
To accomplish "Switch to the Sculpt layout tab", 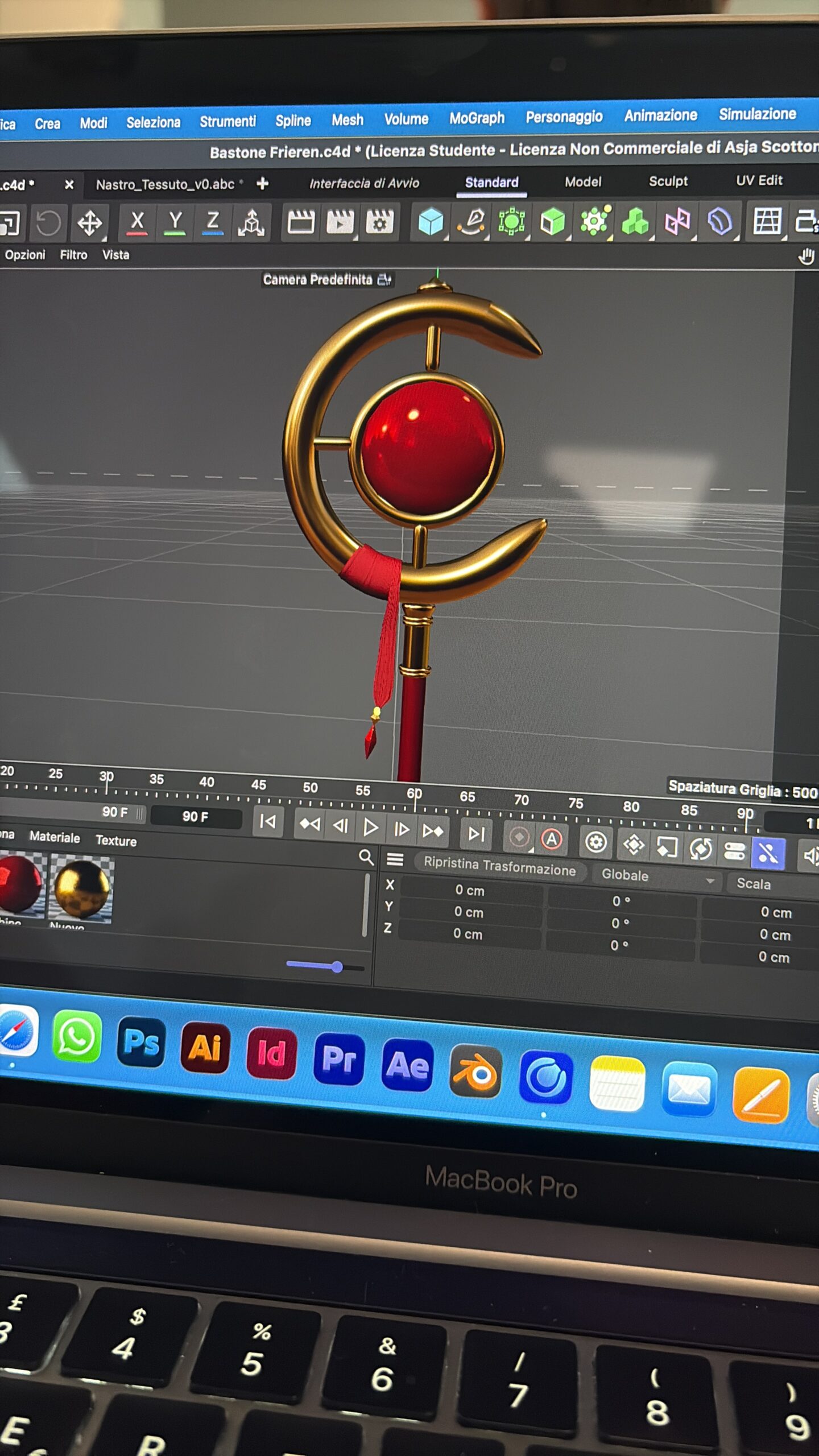I will 668,181.
